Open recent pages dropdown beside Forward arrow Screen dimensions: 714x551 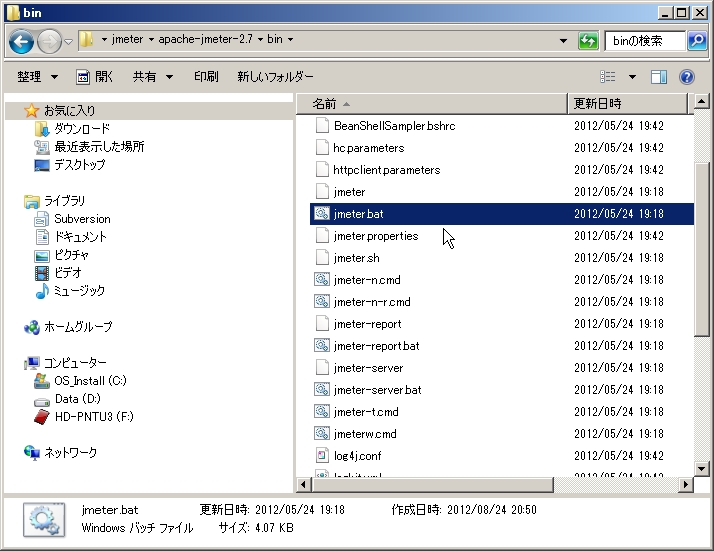click(x=68, y=41)
